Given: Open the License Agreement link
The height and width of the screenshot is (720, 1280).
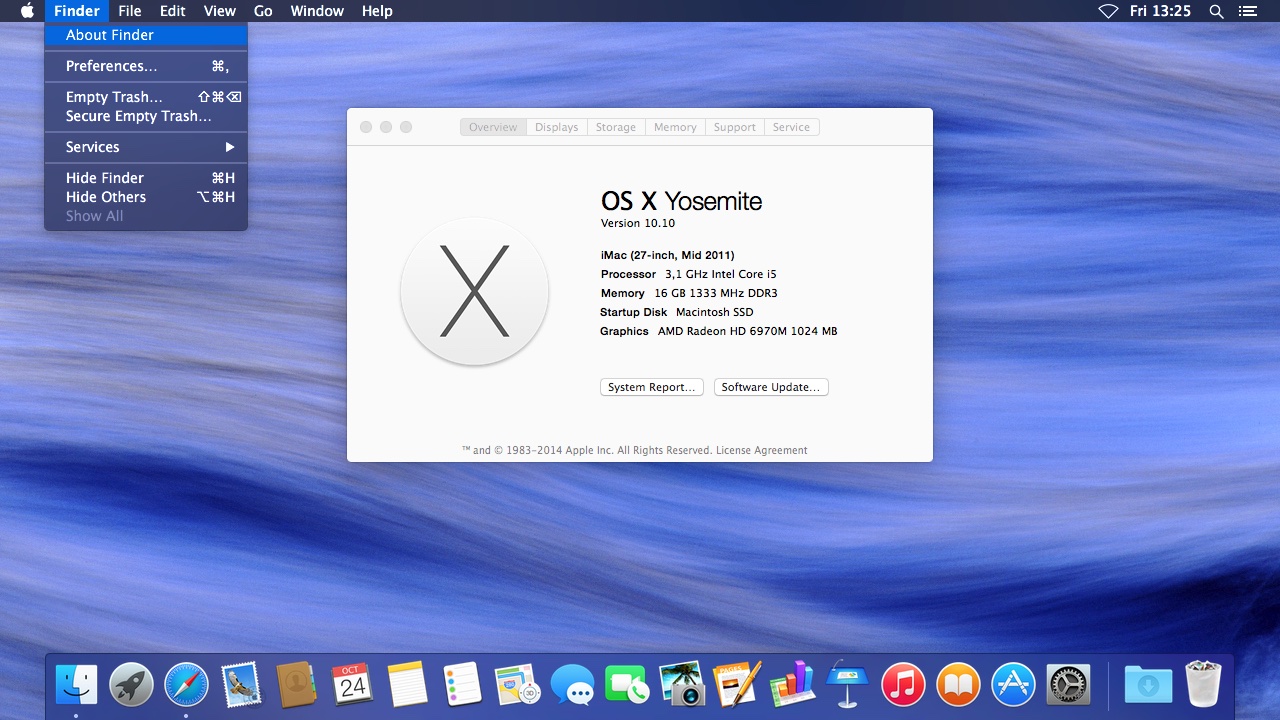Looking at the screenshot, I should coord(761,450).
